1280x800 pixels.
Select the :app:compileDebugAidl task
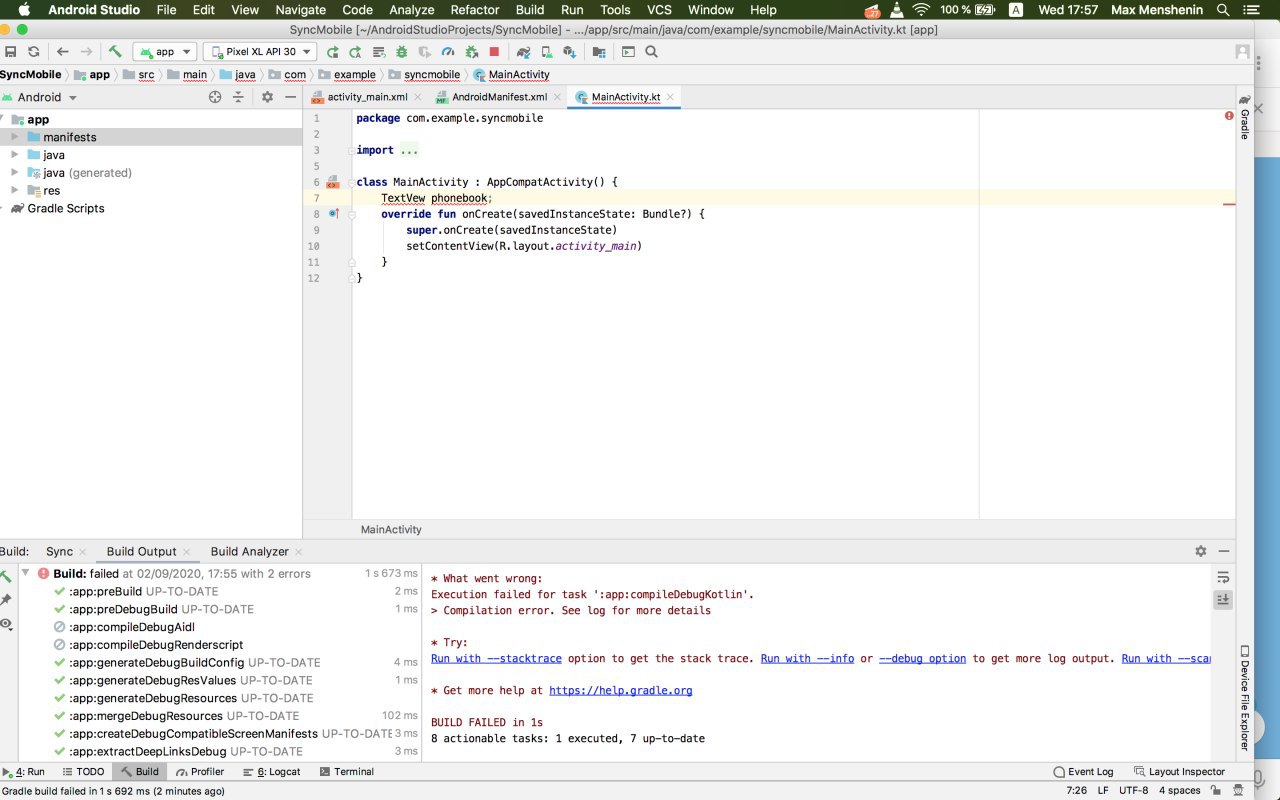coord(132,627)
